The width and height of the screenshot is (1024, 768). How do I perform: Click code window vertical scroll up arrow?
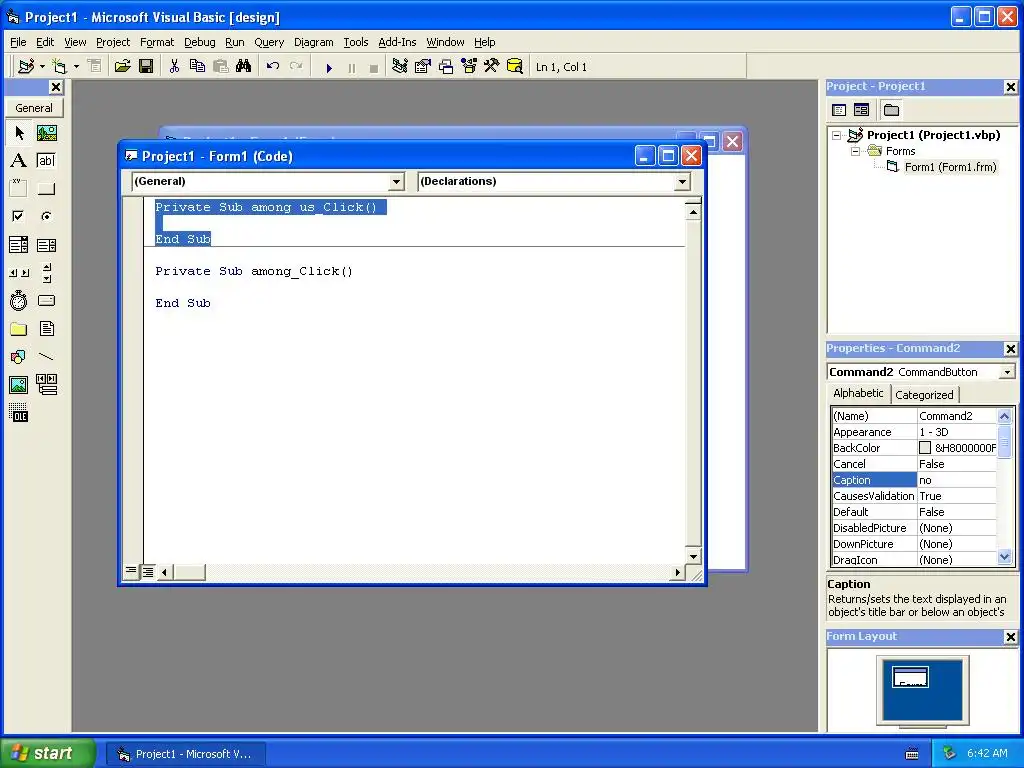tap(693, 212)
